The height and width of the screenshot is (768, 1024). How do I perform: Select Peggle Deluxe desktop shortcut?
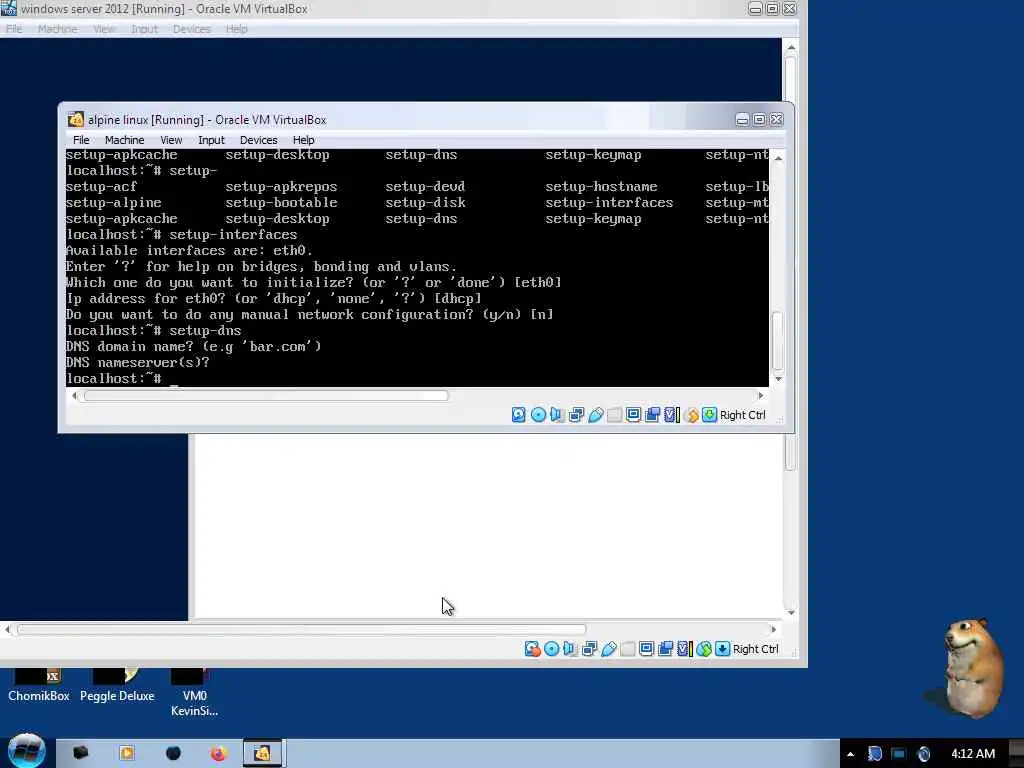117,685
